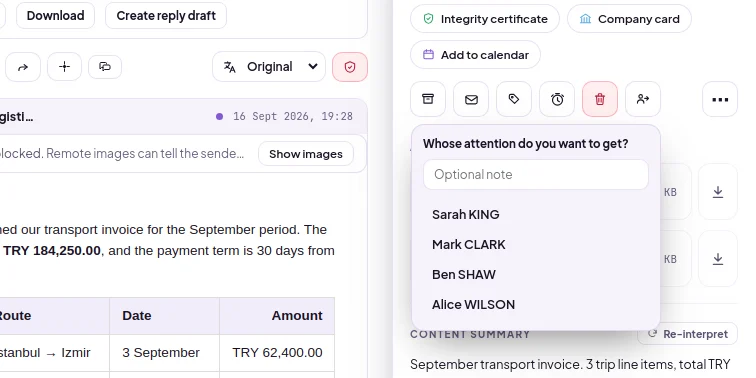Open the Original language dropdown
This screenshot has width=756, height=378.
269,67
